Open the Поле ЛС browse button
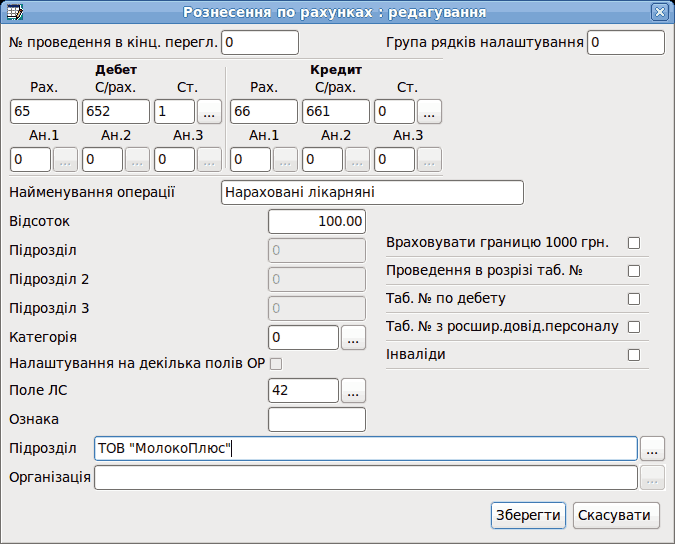The height and width of the screenshot is (544, 675). [x=353, y=390]
